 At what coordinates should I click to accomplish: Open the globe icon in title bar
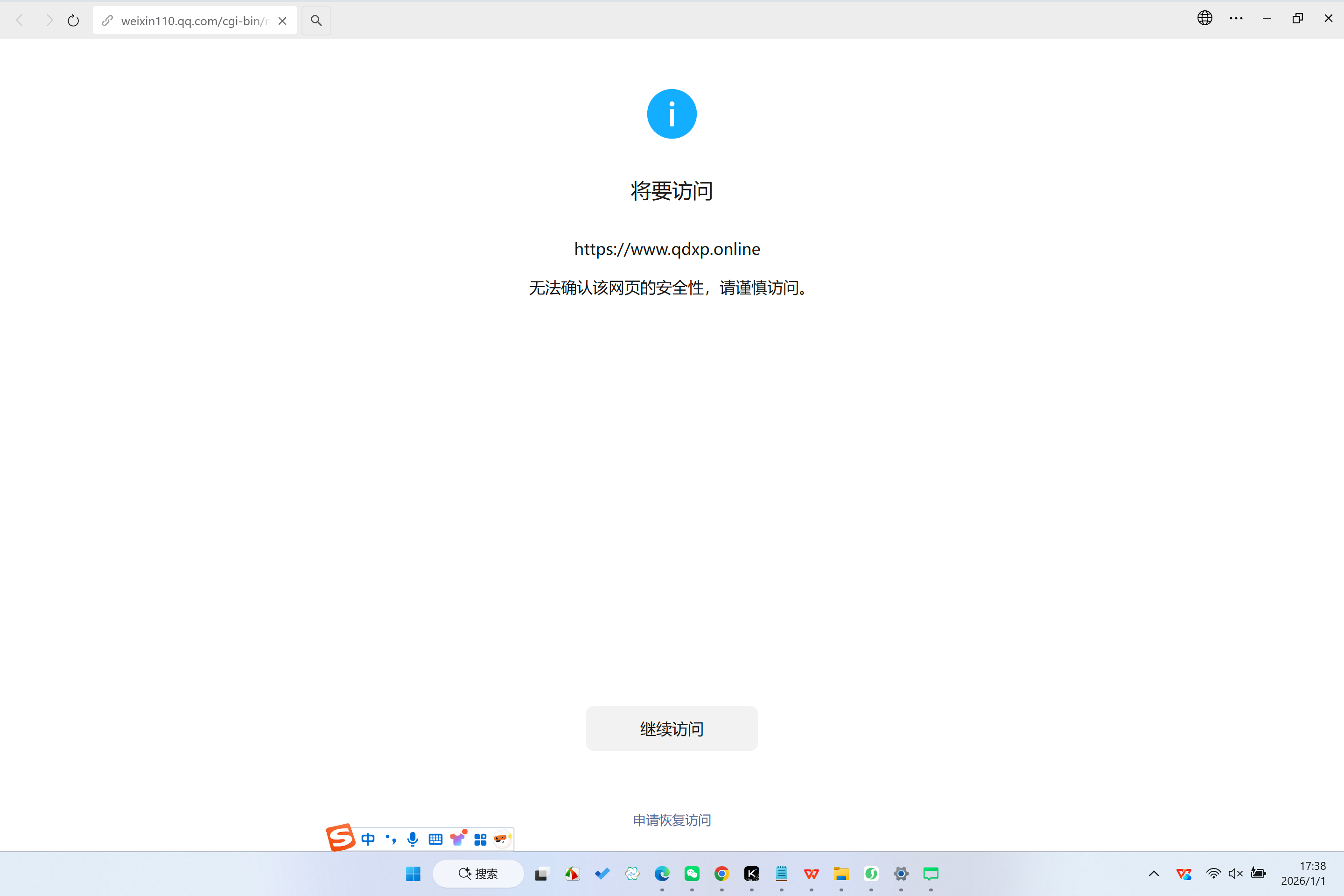(1204, 18)
